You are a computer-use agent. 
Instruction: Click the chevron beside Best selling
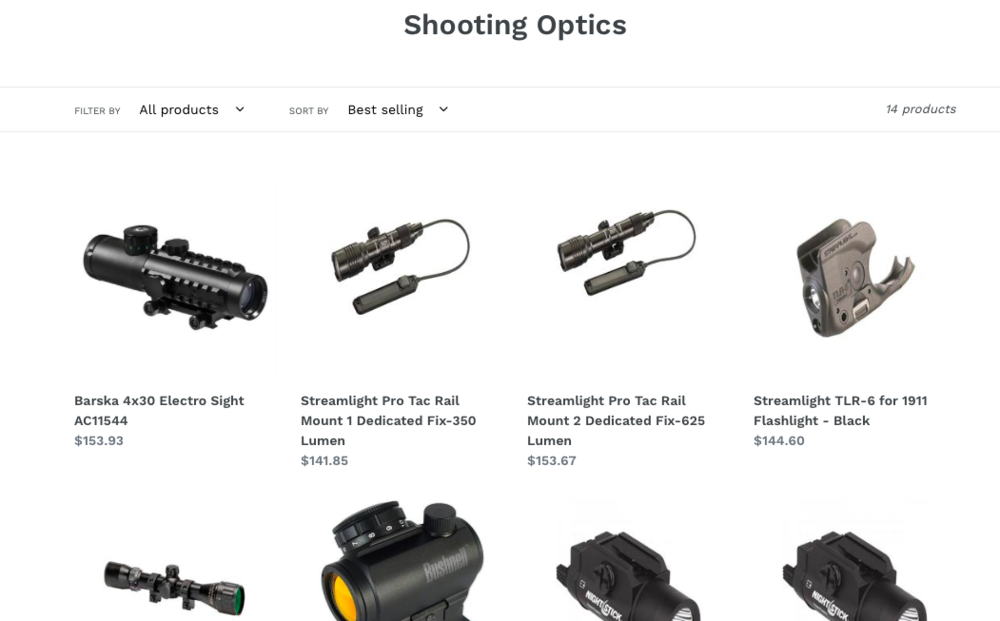(444, 110)
